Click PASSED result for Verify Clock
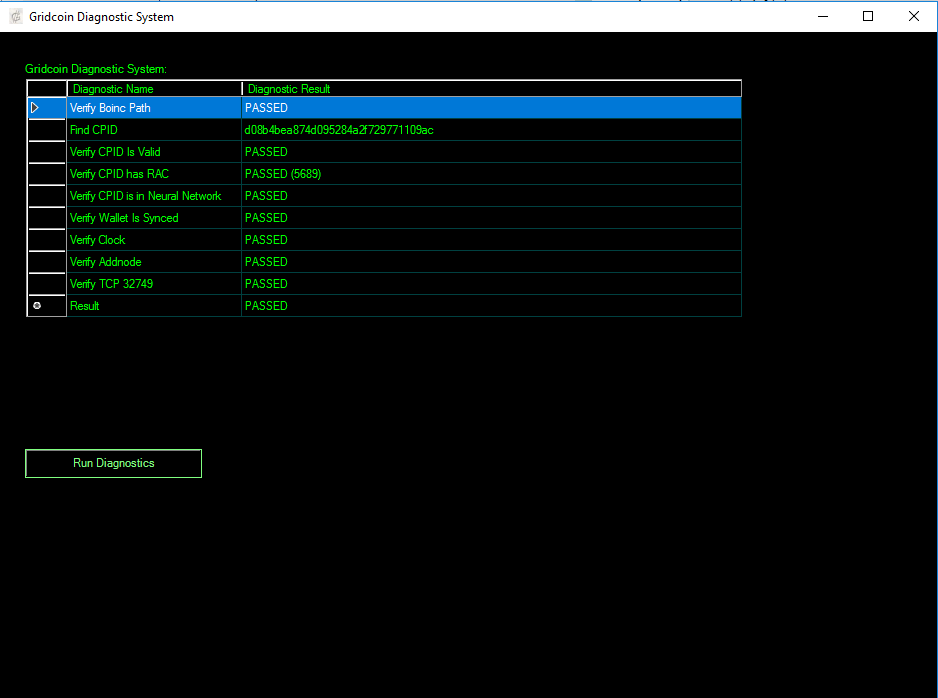The image size is (938, 698). tap(491, 240)
